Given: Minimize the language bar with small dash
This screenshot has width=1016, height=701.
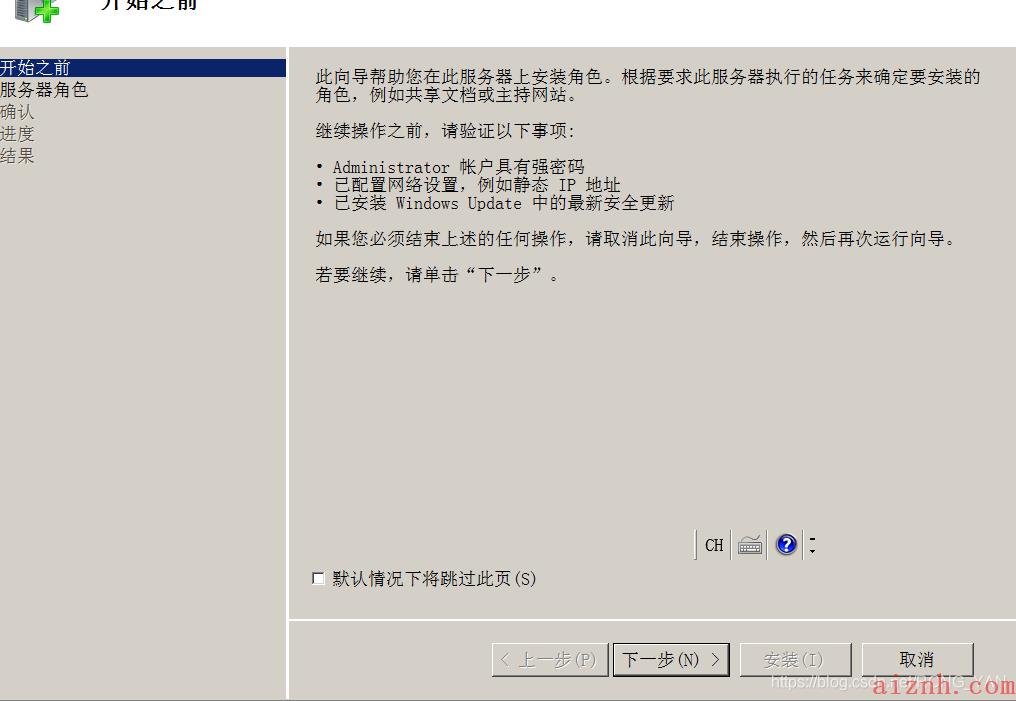Looking at the screenshot, I should pos(813,538).
